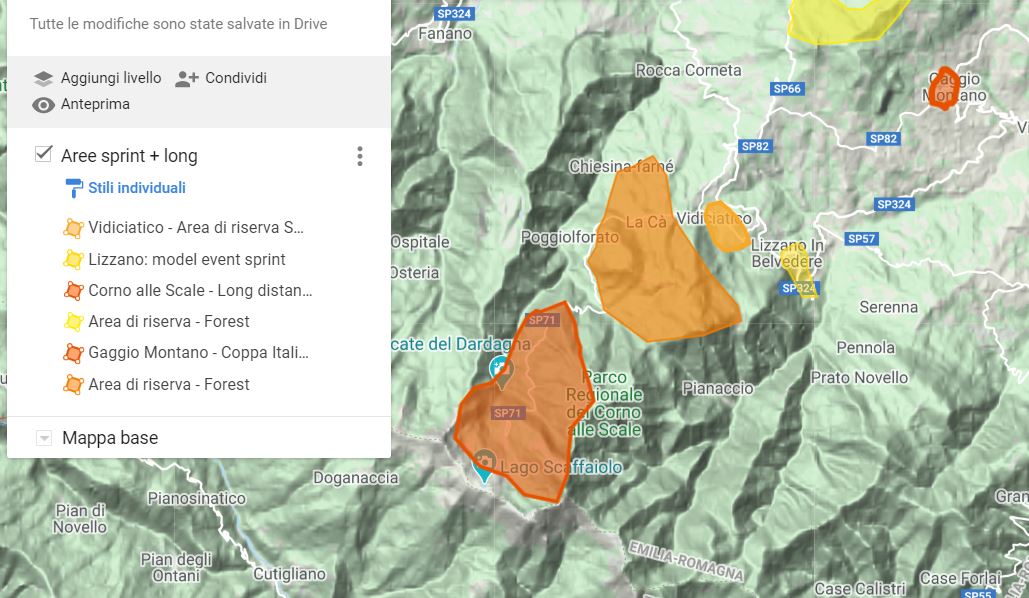This screenshot has width=1029, height=598.
Task: Click the Stili individuali paint roller icon
Action: coord(74,188)
